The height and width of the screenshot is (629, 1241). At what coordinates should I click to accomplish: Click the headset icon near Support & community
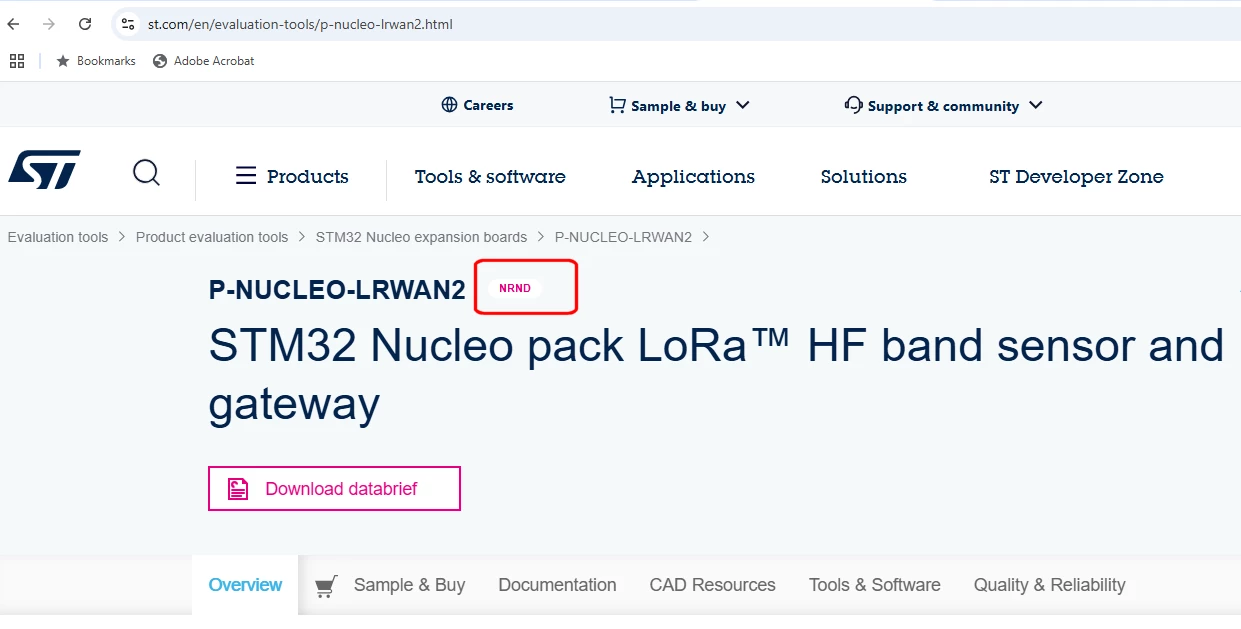853,105
